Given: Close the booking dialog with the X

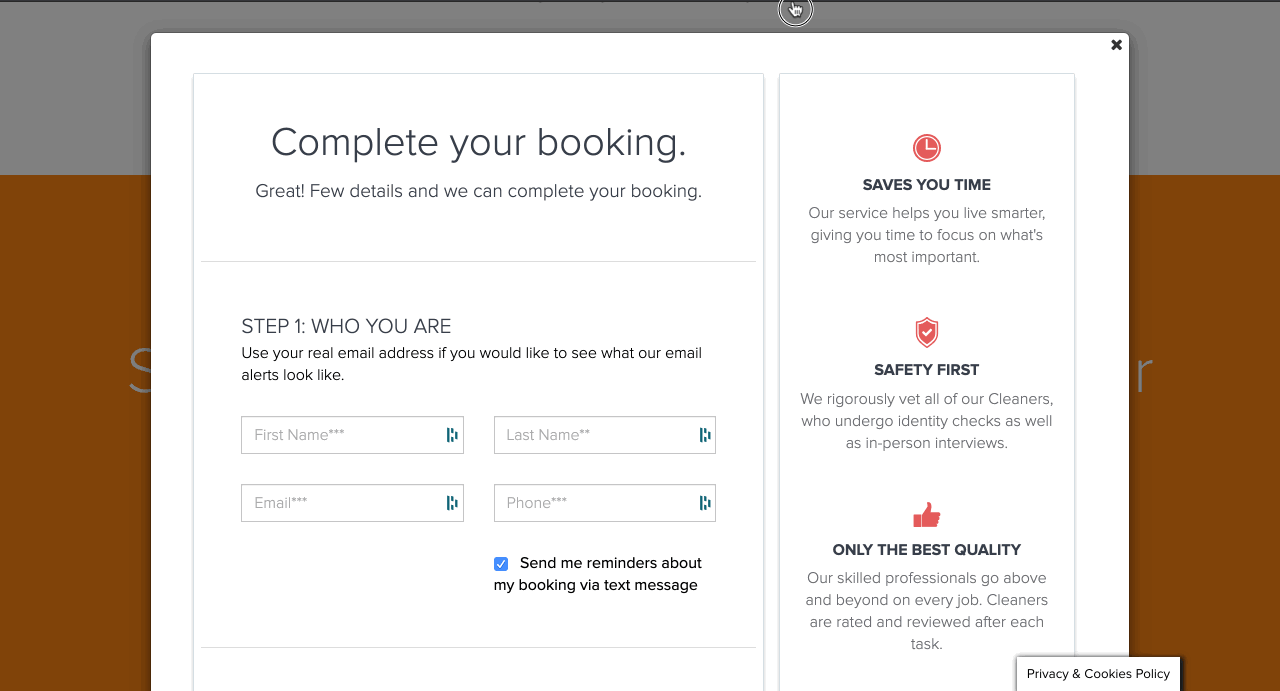Looking at the screenshot, I should (x=1116, y=45).
